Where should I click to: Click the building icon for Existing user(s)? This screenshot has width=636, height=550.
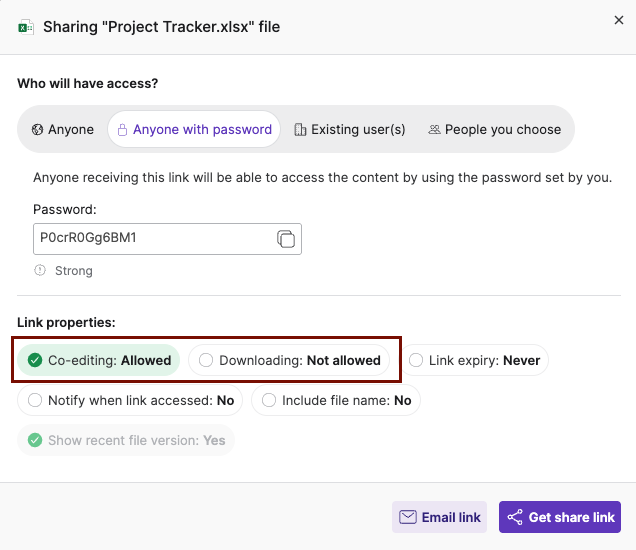[300, 130]
